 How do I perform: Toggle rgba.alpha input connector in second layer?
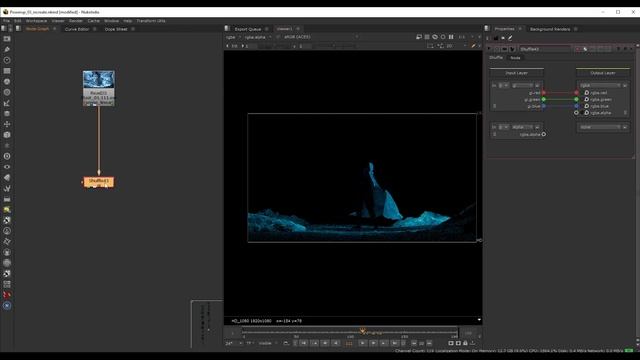[x=544, y=134]
